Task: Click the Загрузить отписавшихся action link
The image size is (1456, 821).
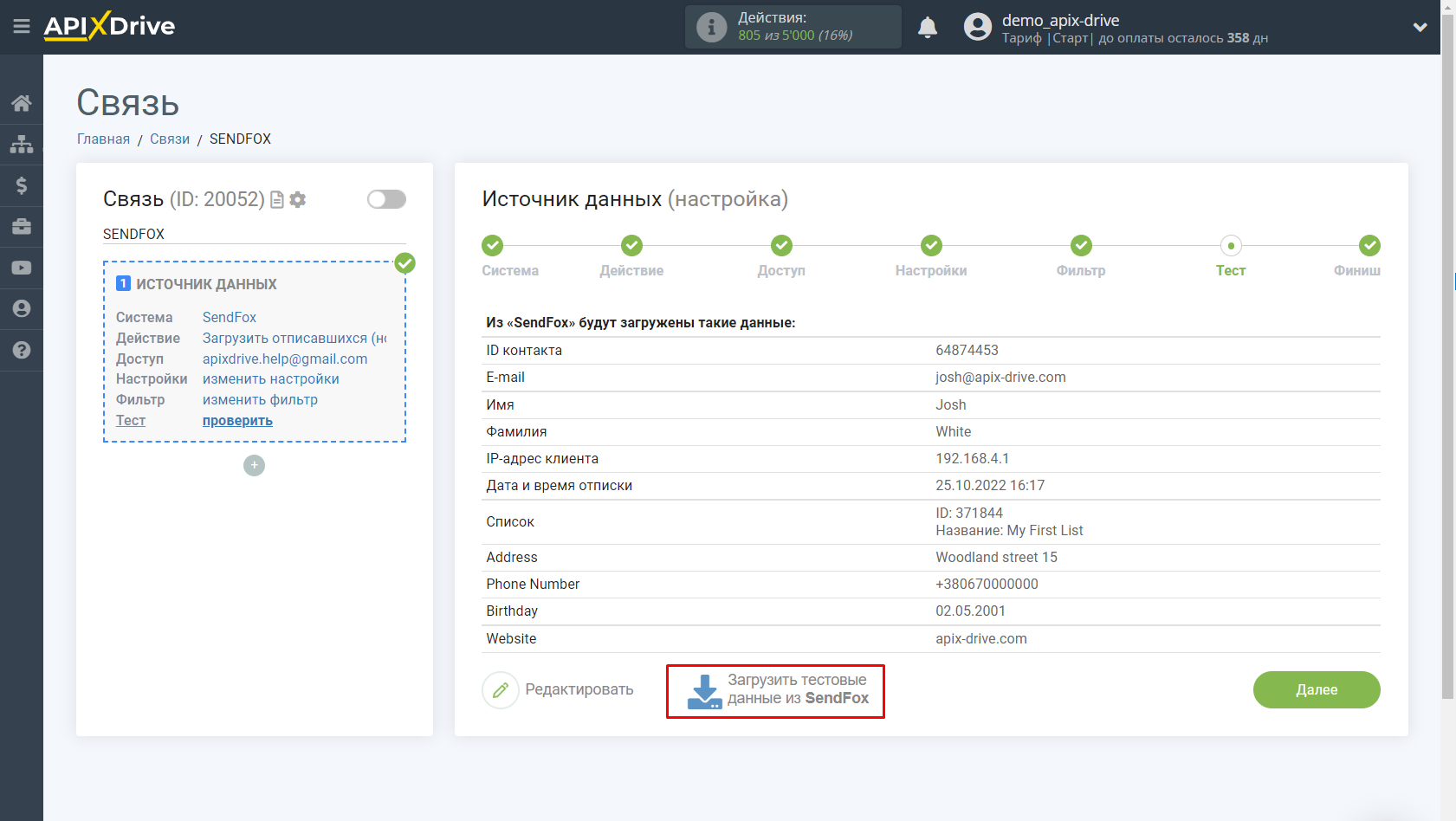Action: point(294,338)
